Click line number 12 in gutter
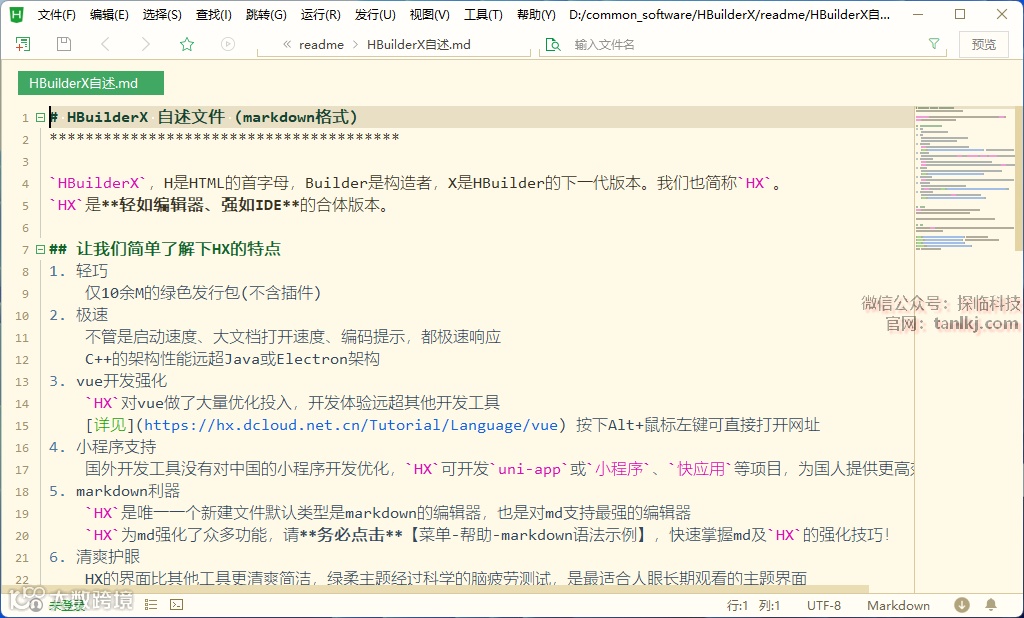This screenshot has width=1024, height=618. pyautogui.click(x=22, y=359)
